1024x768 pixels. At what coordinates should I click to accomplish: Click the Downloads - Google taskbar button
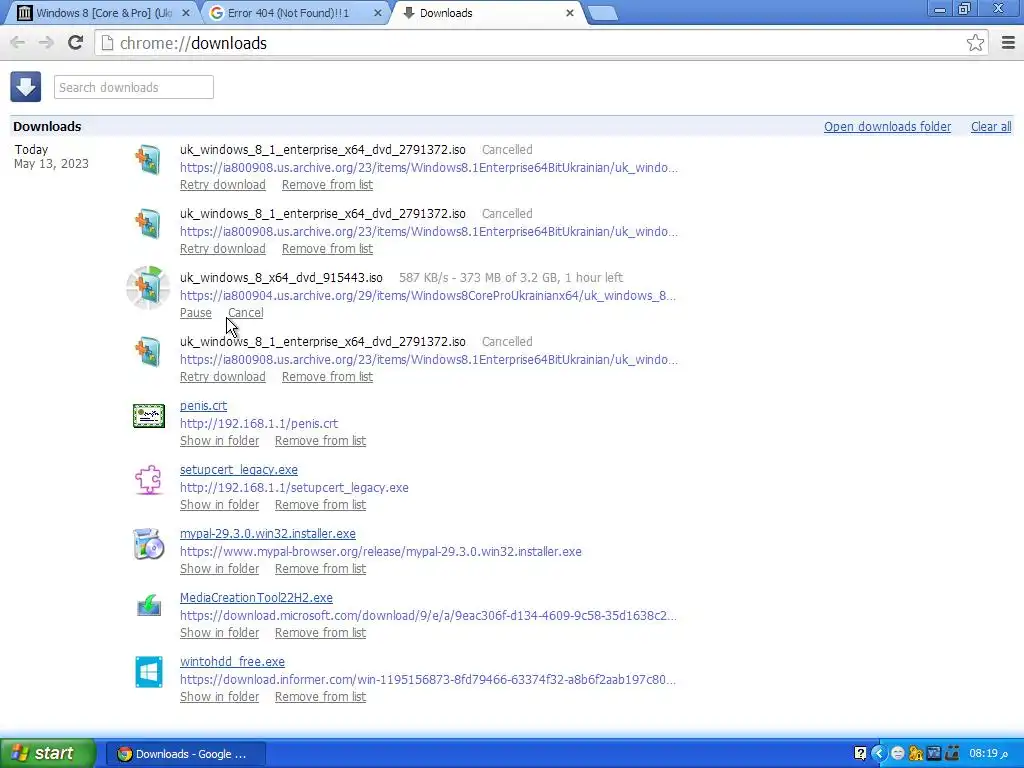pyautogui.click(x=185, y=754)
